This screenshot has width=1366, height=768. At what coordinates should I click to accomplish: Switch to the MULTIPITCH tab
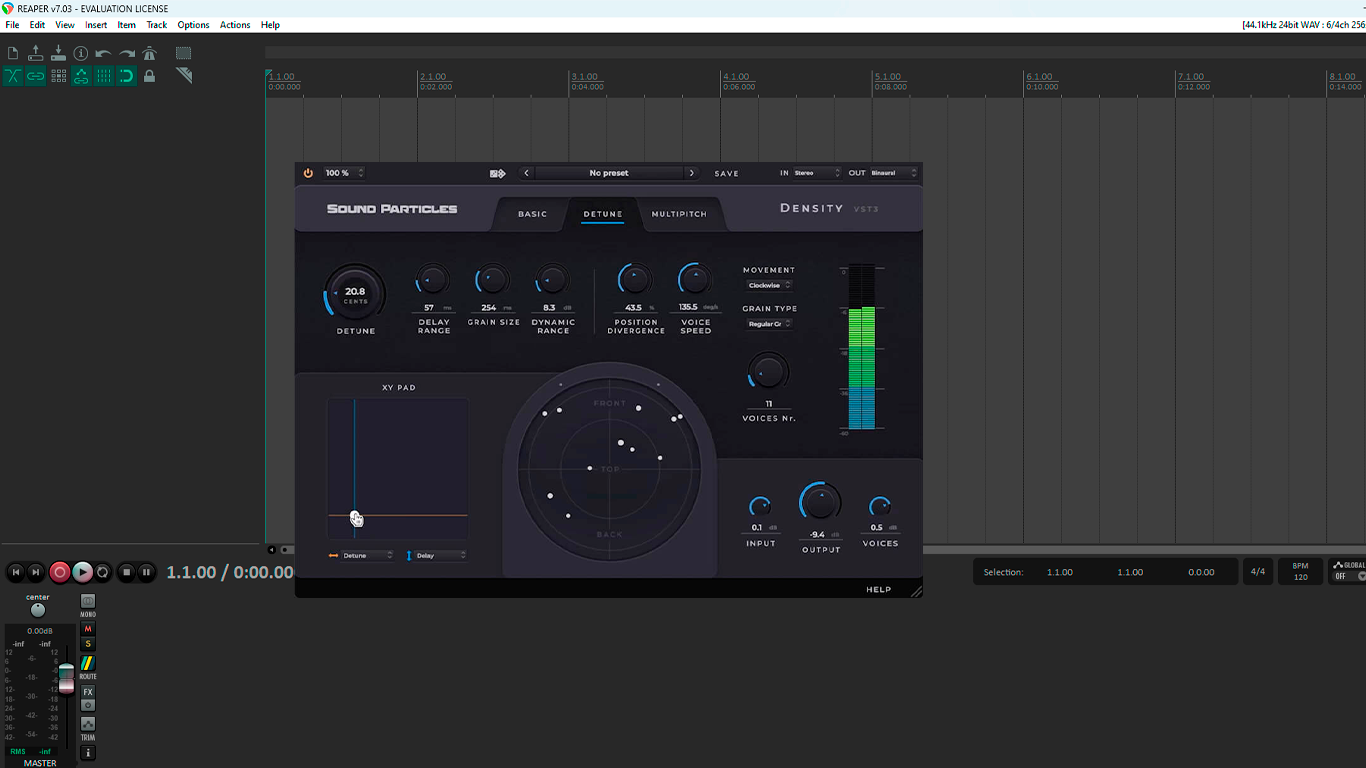[x=679, y=214]
